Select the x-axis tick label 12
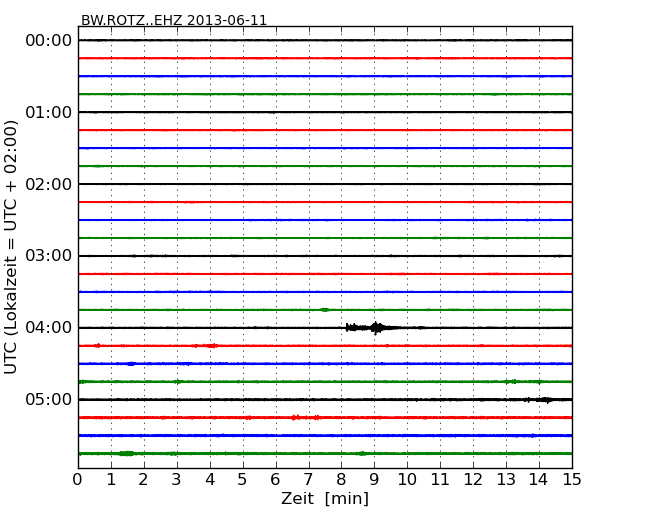This screenshot has height=520, width=650. [x=473, y=480]
